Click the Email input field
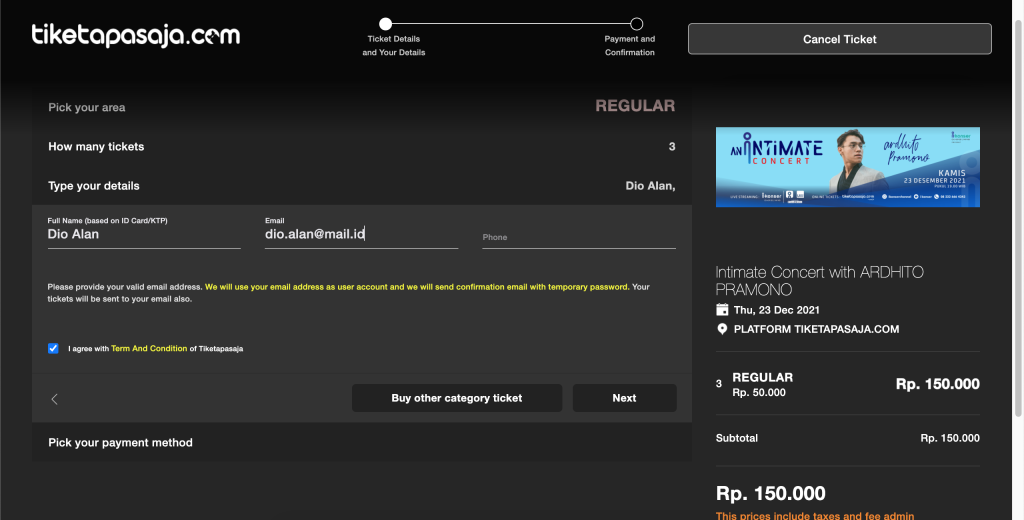Image resolution: width=1024 pixels, height=520 pixels. point(361,235)
